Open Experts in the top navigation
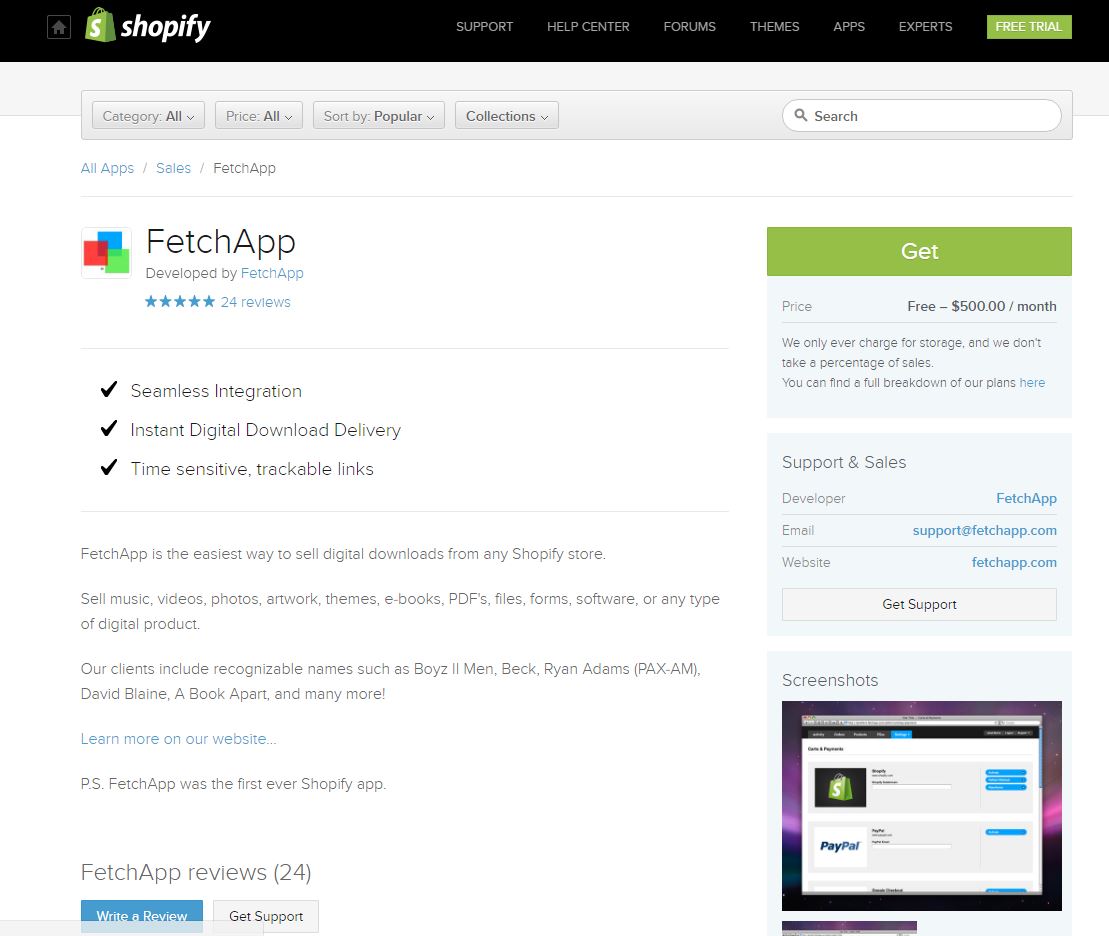The height and width of the screenshot is (936, 1109). pyautogui.click(x=925, y=27)
